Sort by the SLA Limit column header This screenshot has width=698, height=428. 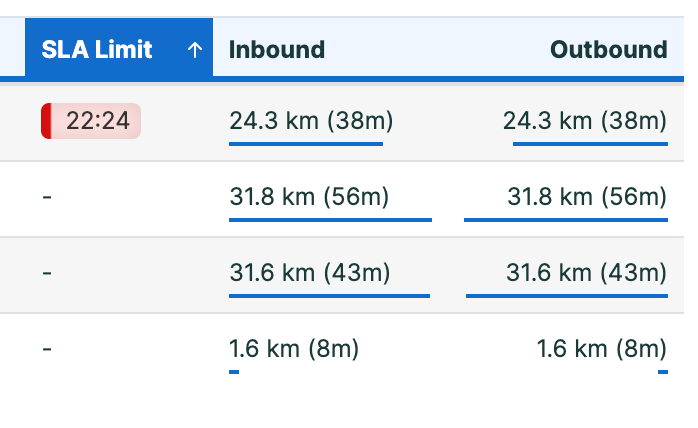pos(119,48)
